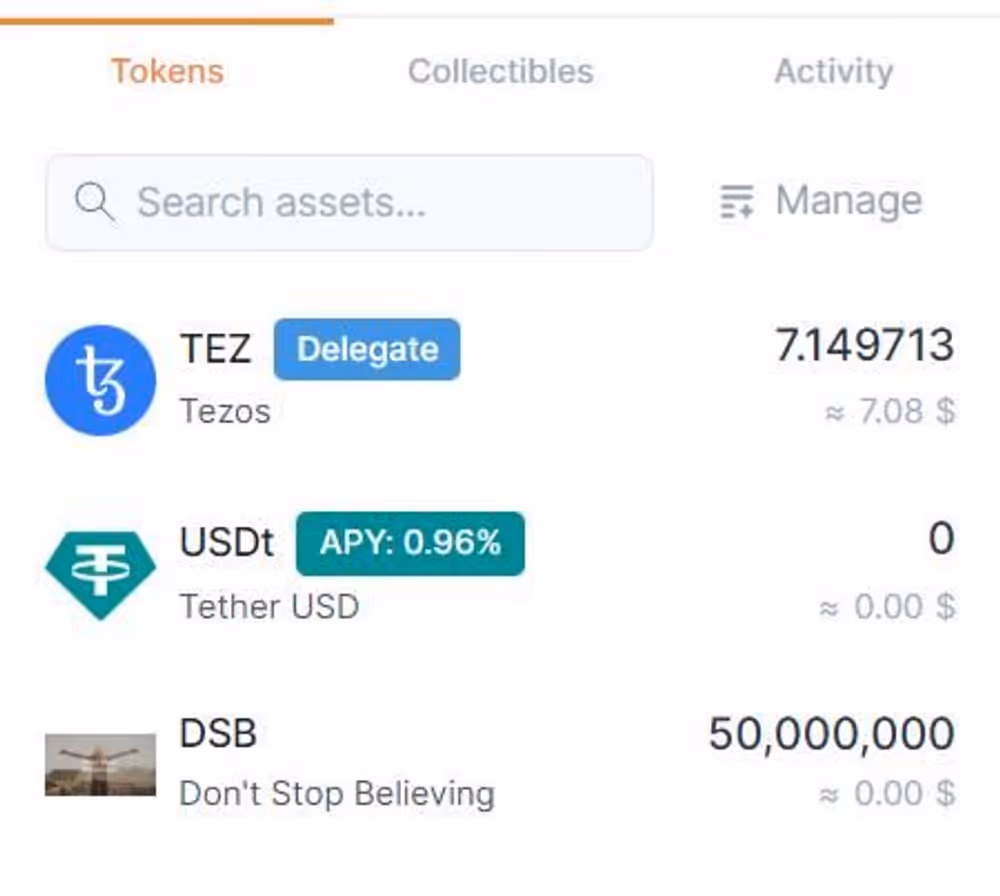Stay on the Tokens tab

pos(167,70)
